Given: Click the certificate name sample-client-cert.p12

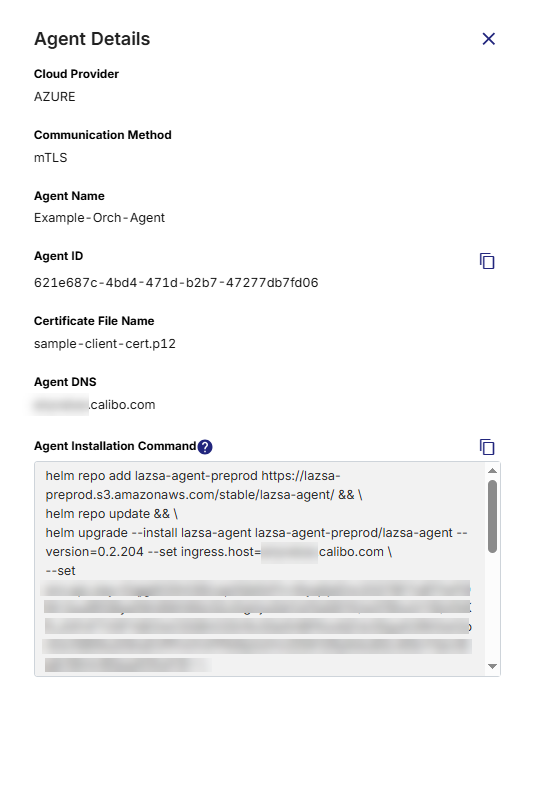Looking at the screenshot, I should coord(105,343).
